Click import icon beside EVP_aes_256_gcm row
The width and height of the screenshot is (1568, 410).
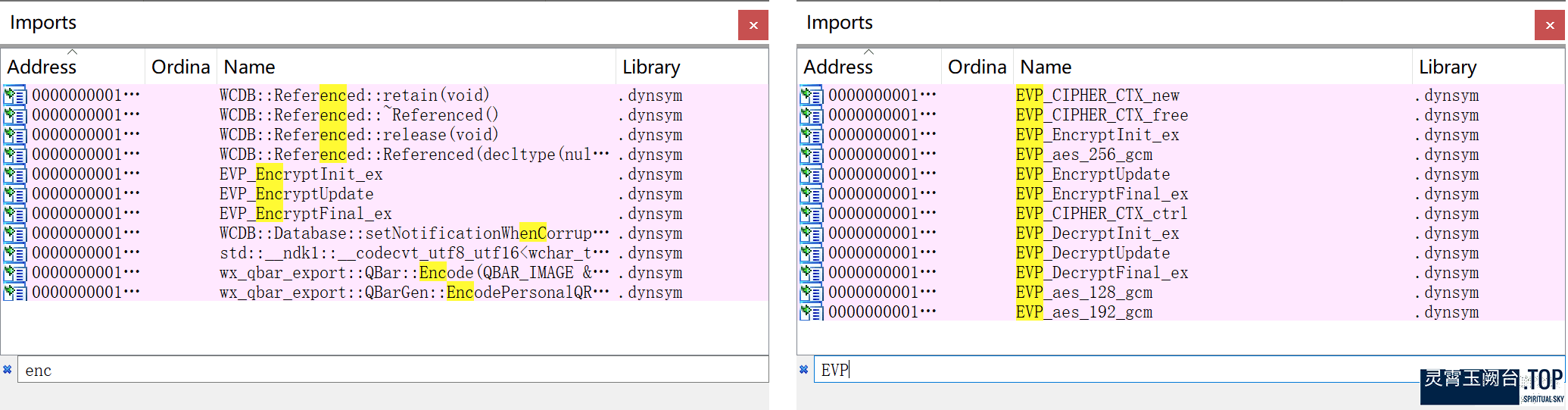(811, 155)
